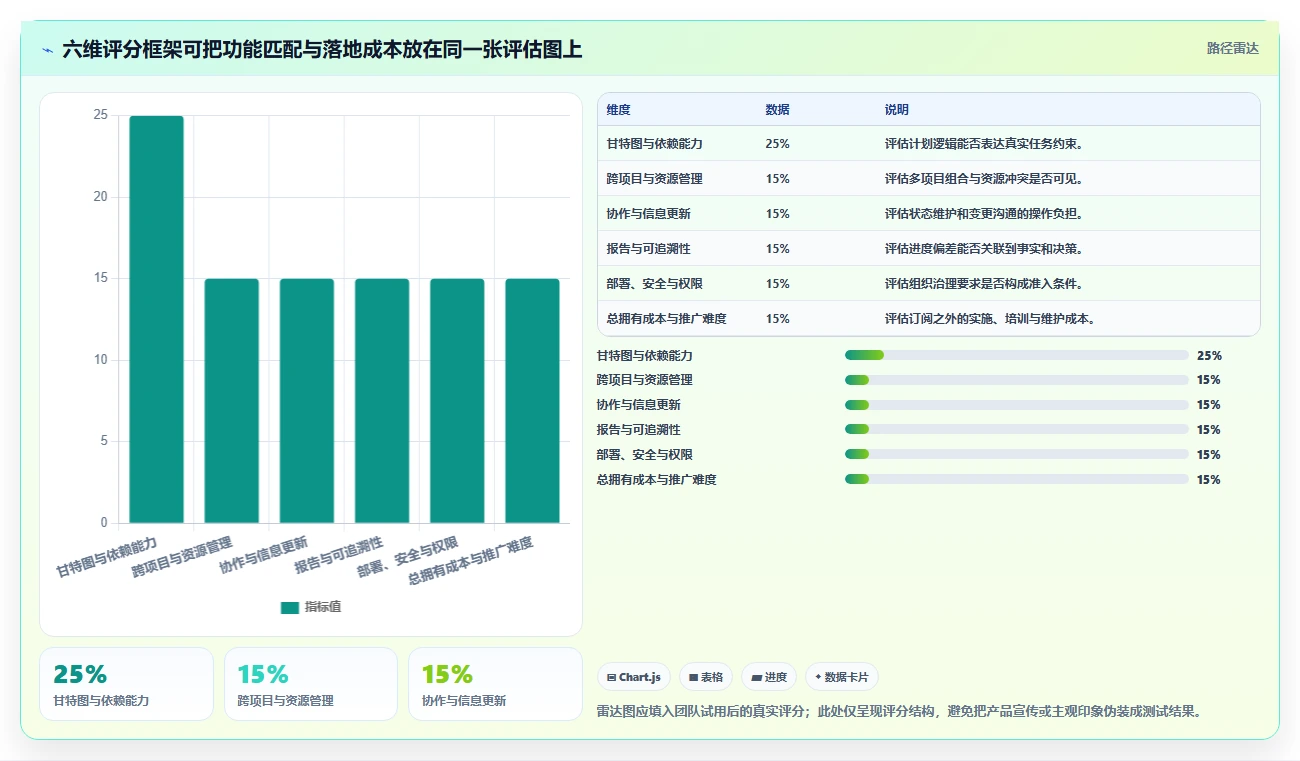Image resolution: width=1300 pixels, height=761 pixels.
Task: Toggle the 指标值 legend swatch
Action: pyautogui.click(x=290, y=607)
